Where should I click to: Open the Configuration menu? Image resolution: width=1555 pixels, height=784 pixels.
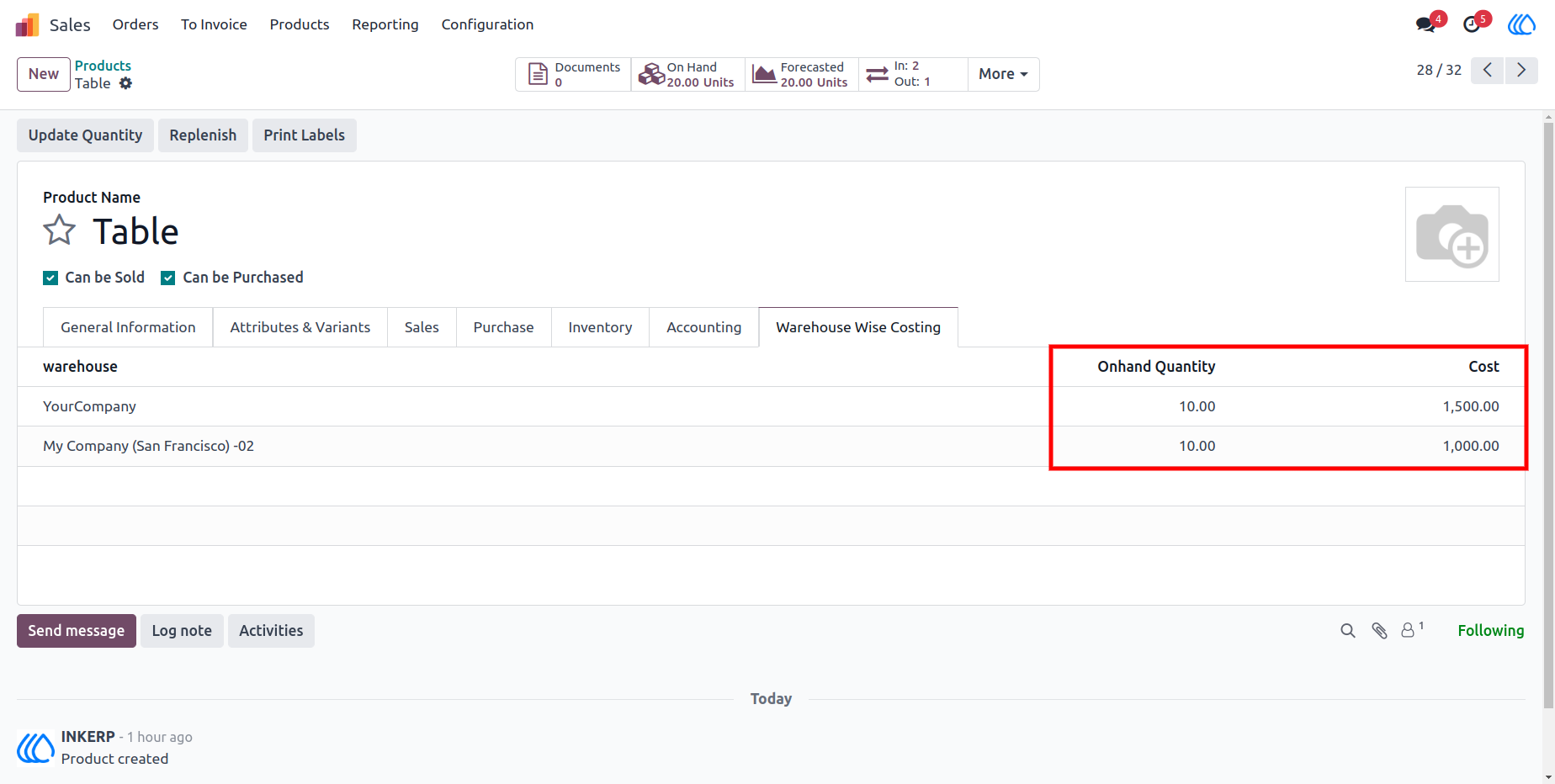click(x=487, y=24)
